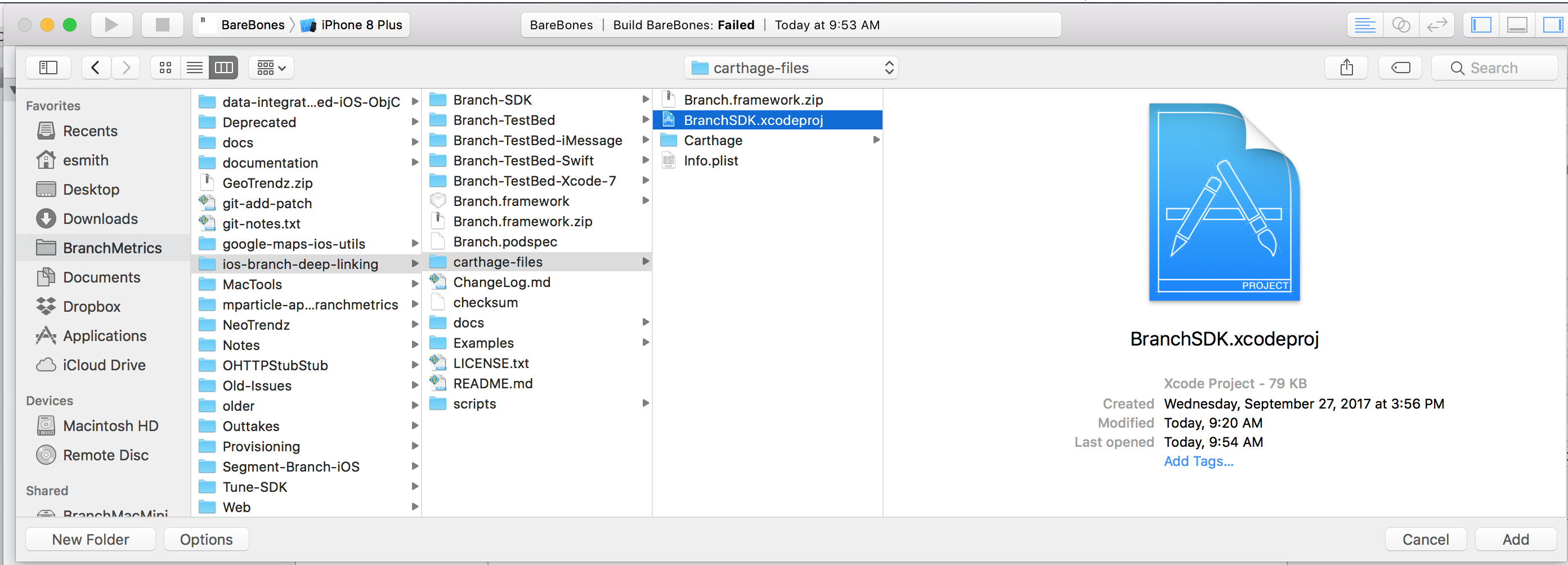Screen dimensions: 1568x565
Task: Expand the Deprecated folder arrow
Action: (415, 122)
